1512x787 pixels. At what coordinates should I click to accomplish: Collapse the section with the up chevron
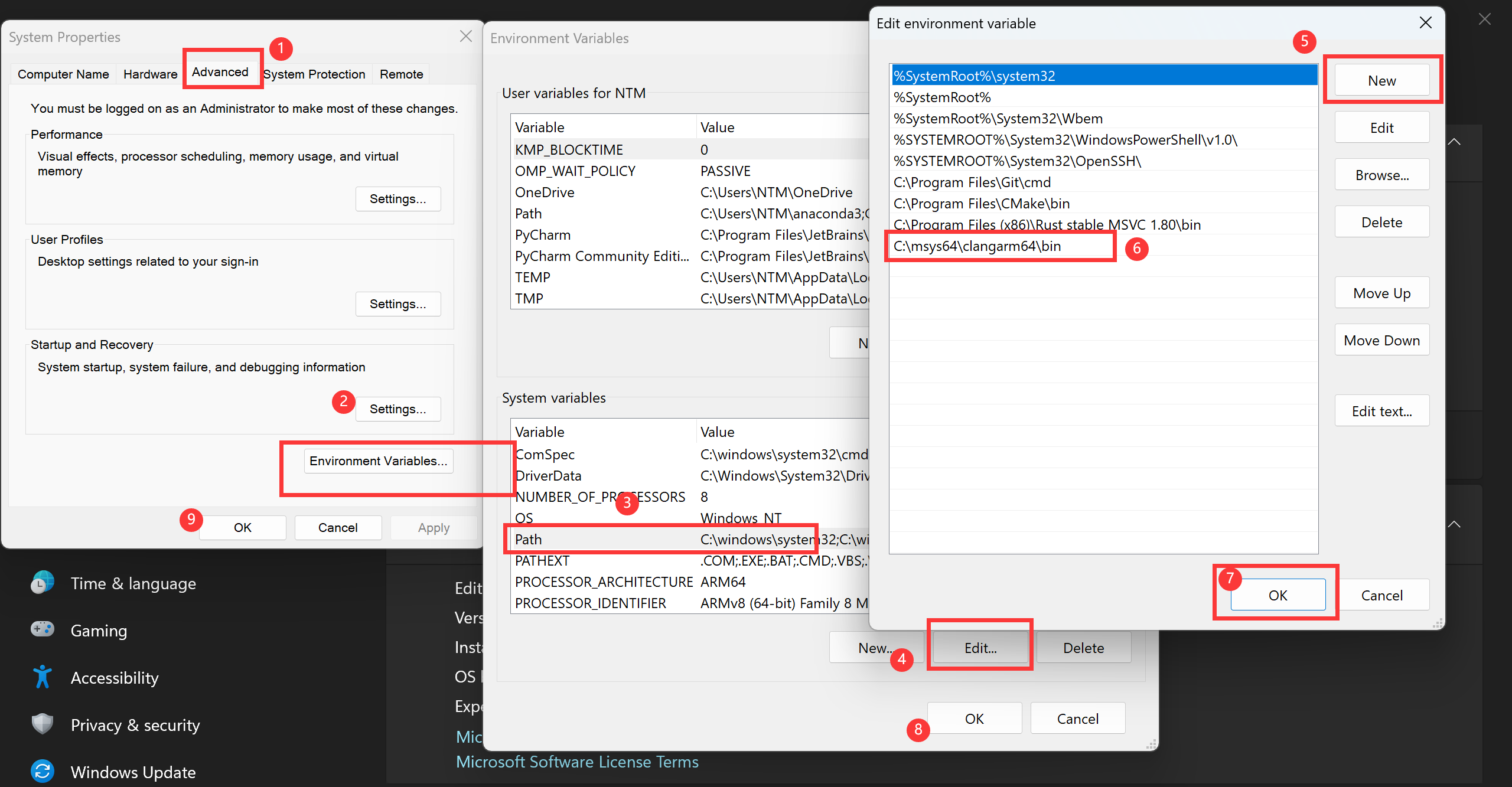tap(1455, 142)
